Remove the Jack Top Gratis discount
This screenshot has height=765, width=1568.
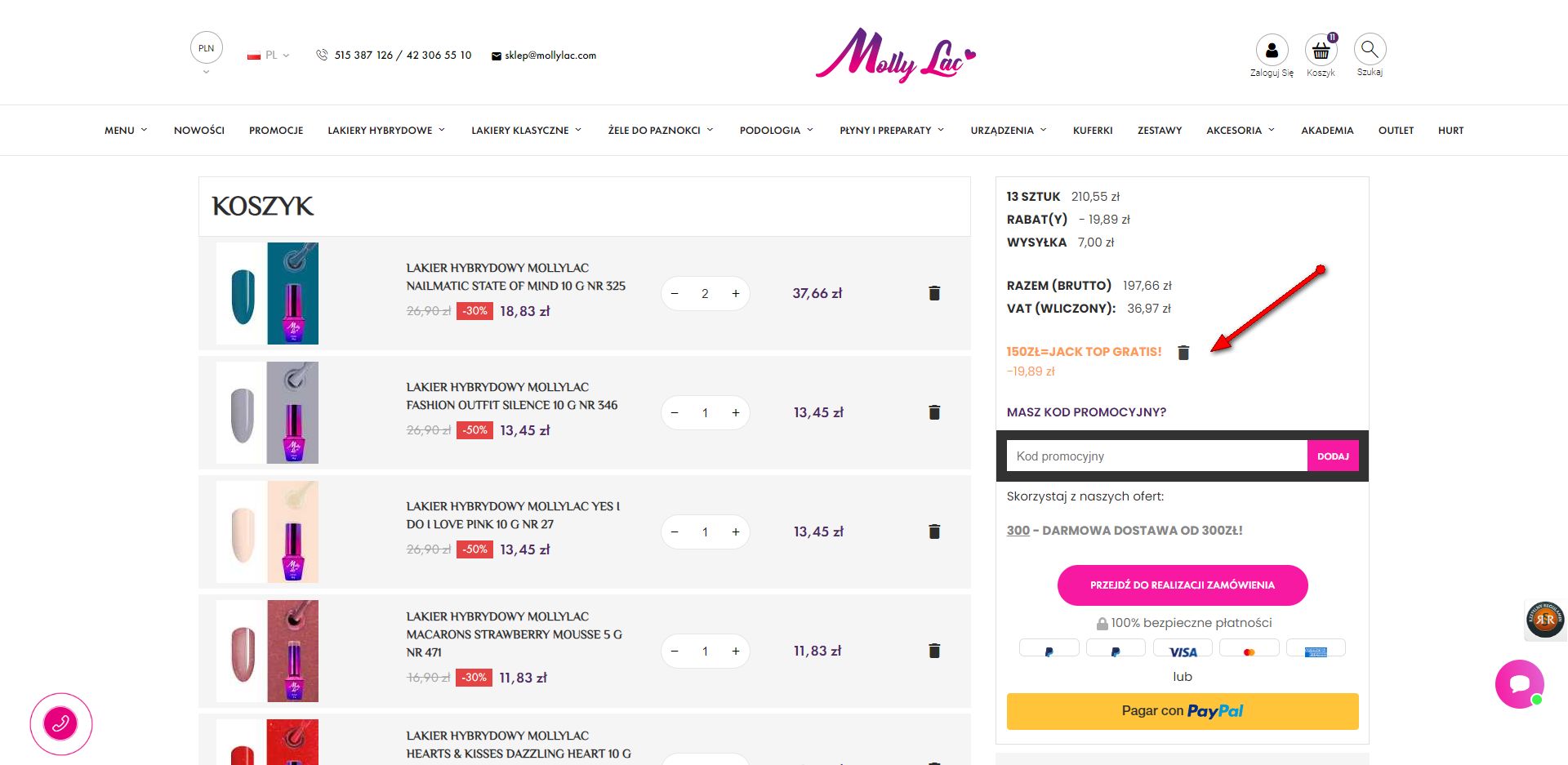click(1183, 353)
